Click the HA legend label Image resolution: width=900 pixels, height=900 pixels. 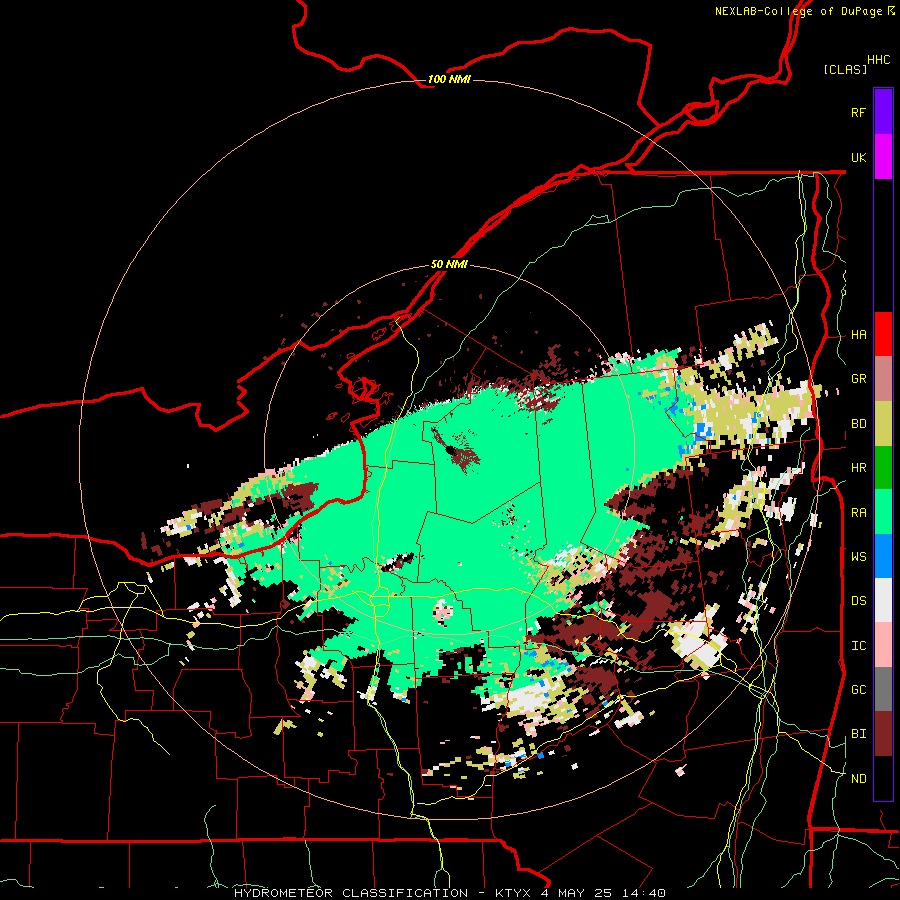(x=858, y=335)
